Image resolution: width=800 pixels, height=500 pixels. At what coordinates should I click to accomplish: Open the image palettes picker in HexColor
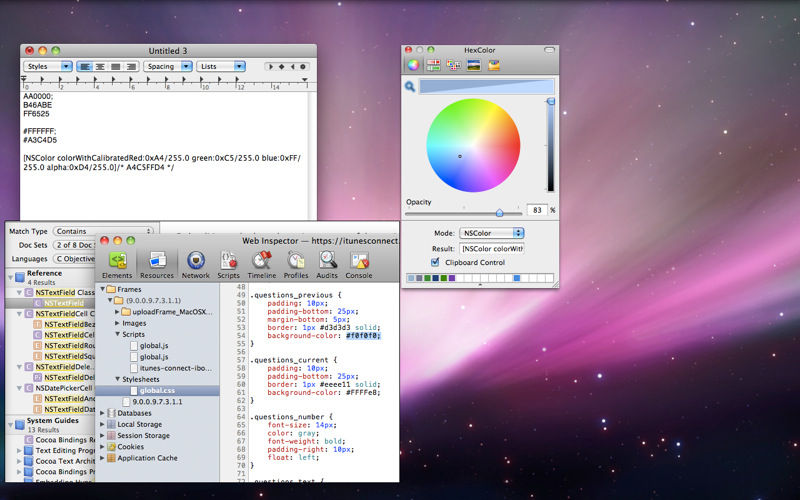pos(474,65)
